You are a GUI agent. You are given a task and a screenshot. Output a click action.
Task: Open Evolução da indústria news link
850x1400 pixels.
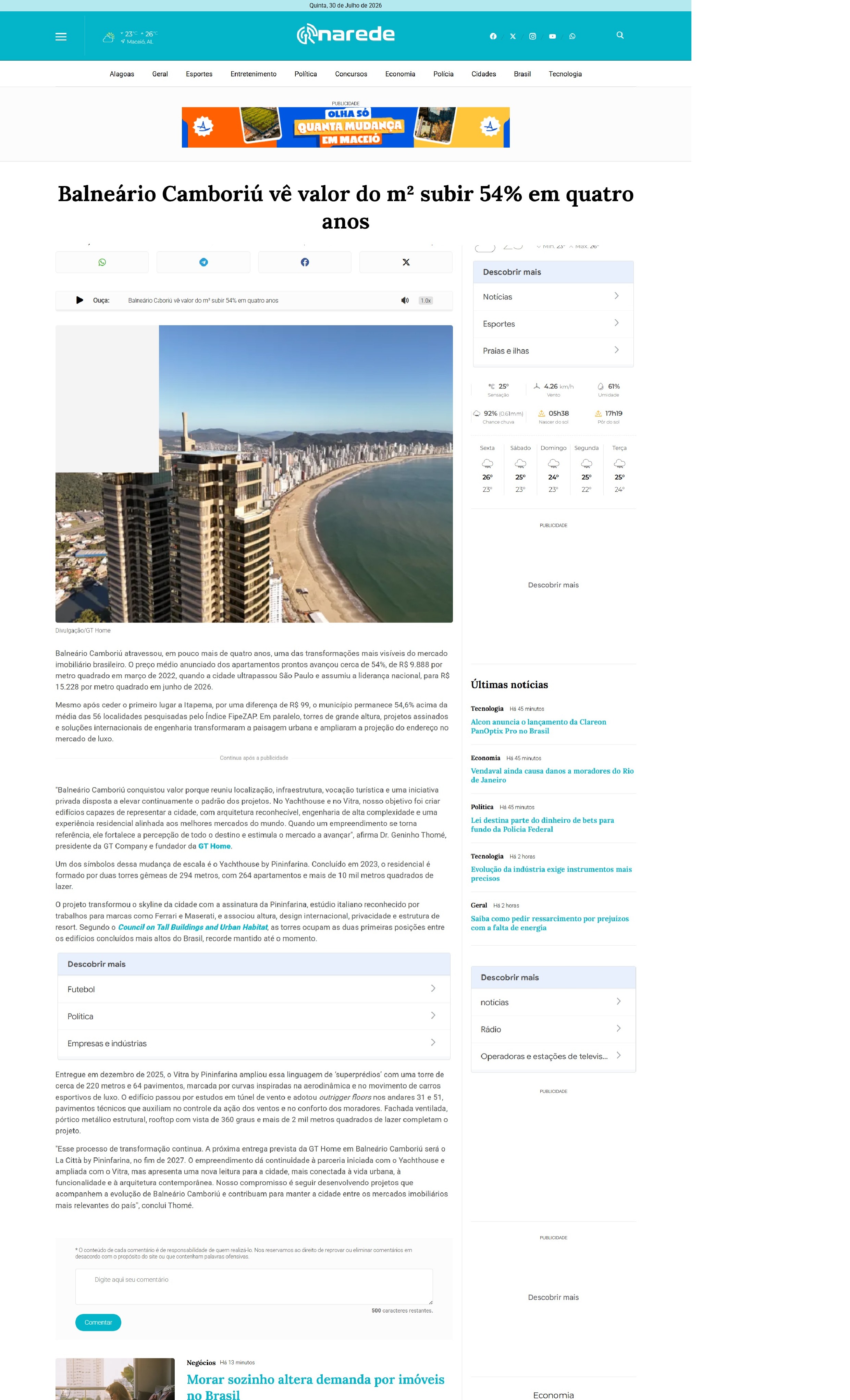coord(551,873)
